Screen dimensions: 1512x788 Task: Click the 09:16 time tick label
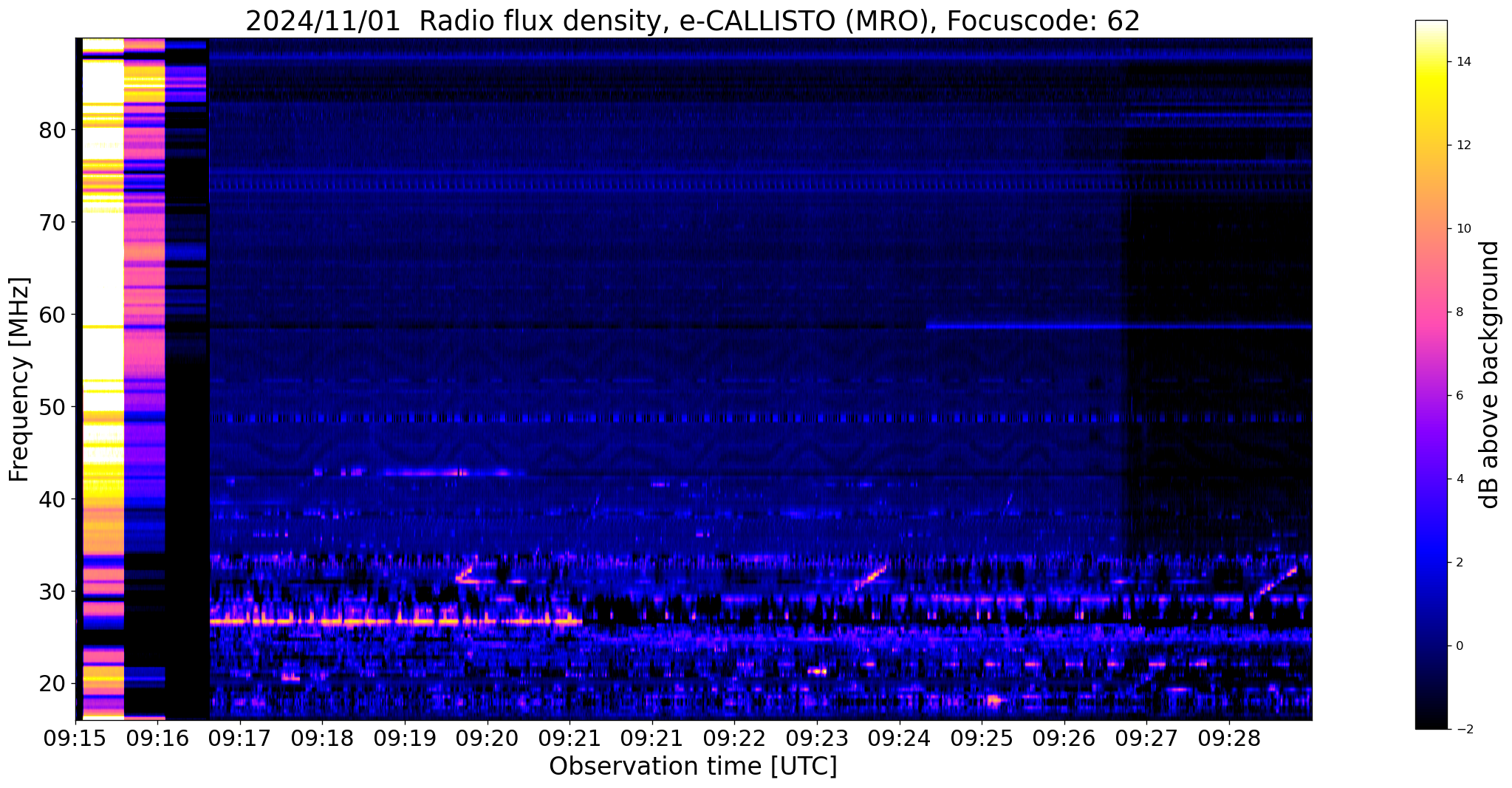pos(158,739)
